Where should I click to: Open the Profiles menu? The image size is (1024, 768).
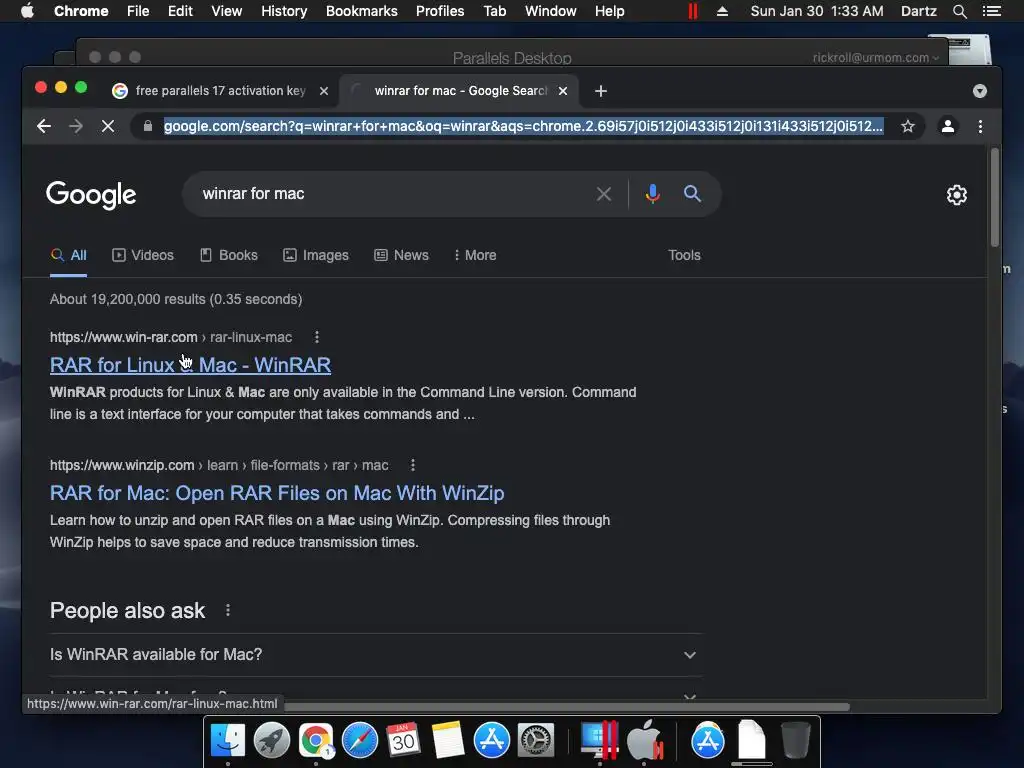pyautogui.click(x=440, y=11)
